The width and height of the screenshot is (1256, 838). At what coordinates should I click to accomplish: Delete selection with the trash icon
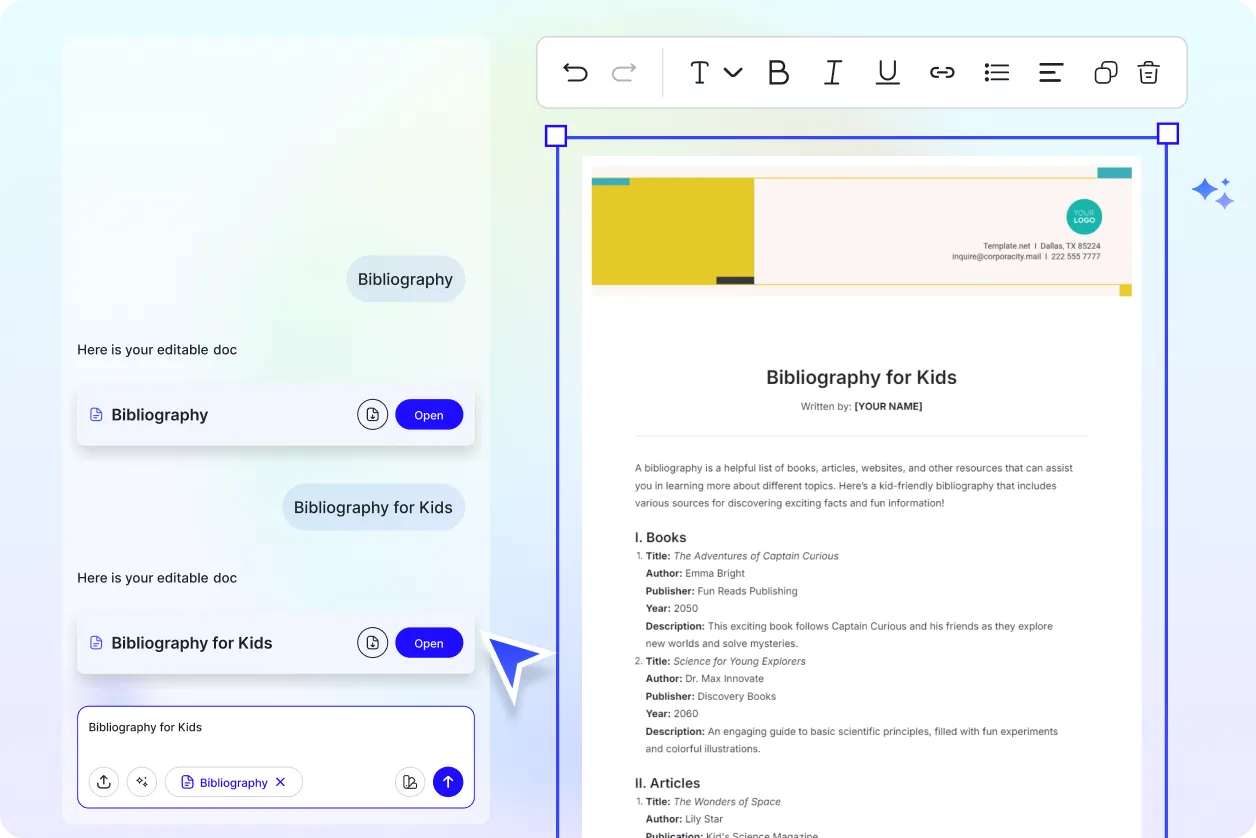point(1149,72)
